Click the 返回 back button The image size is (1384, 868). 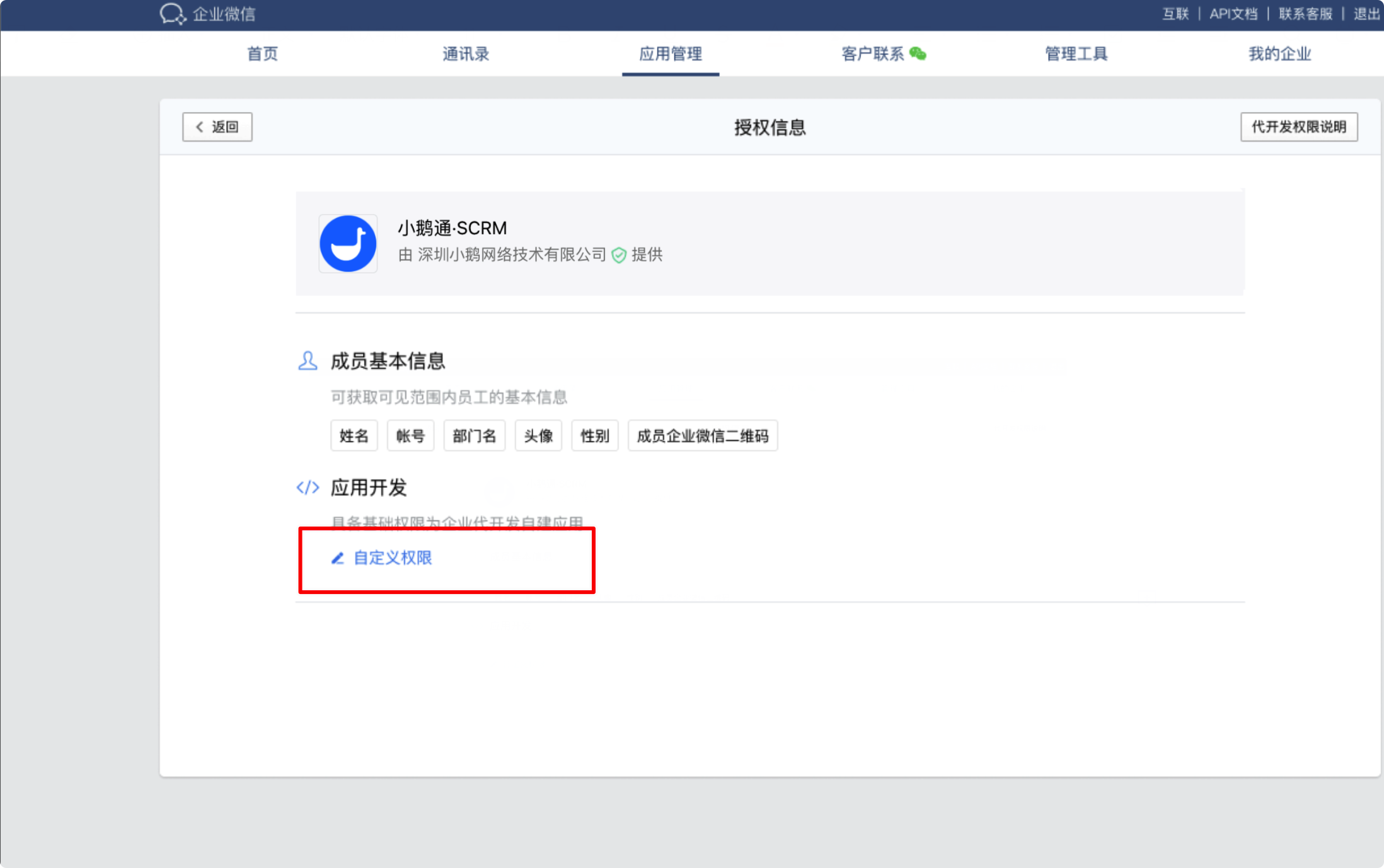click(217, 127)
